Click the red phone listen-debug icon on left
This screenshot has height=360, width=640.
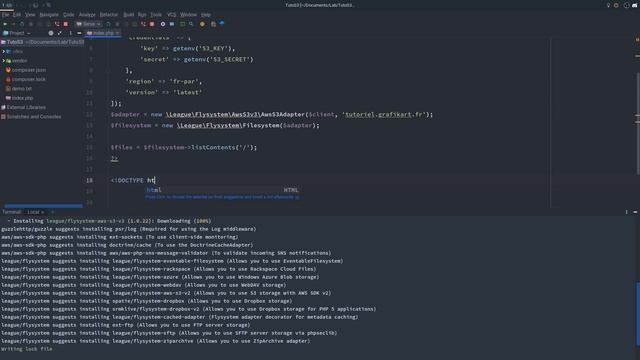click(x=57, y=24)
